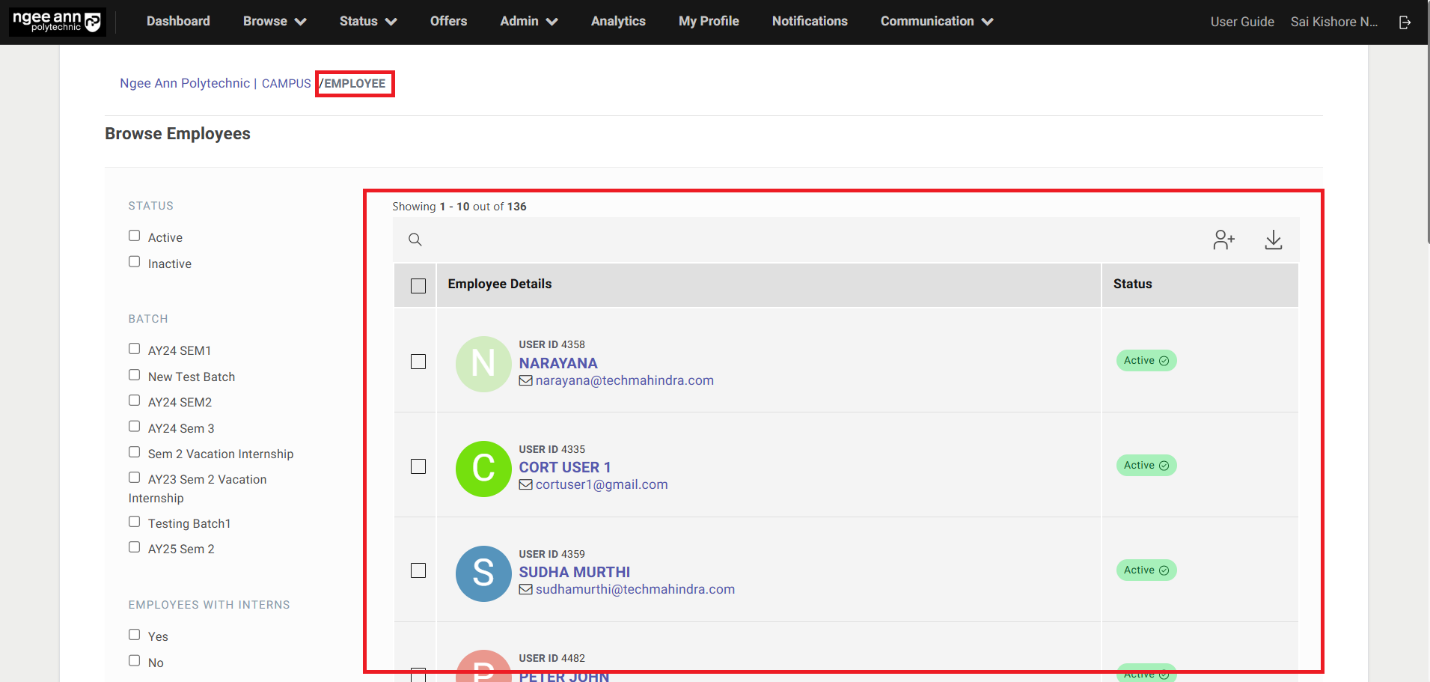Click the narayana@techmahindra.com email link
The height and width of the screenshot is (682, 1430).
click(x=624, y=381)
